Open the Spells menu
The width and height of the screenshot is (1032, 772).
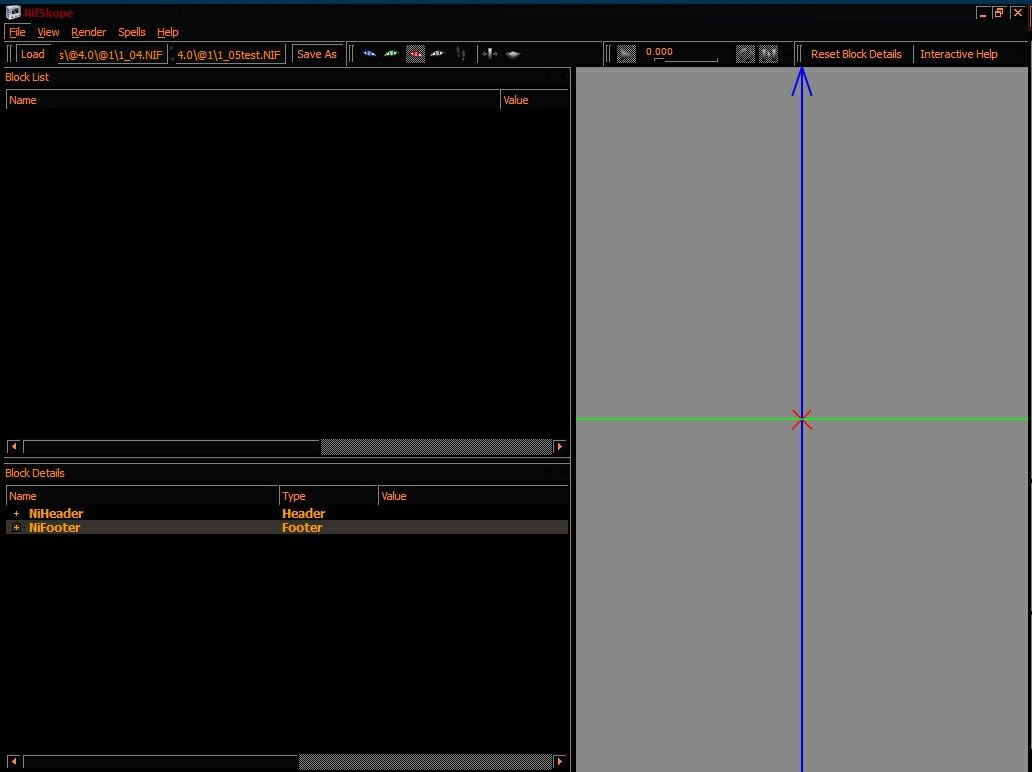click(132, 32)
